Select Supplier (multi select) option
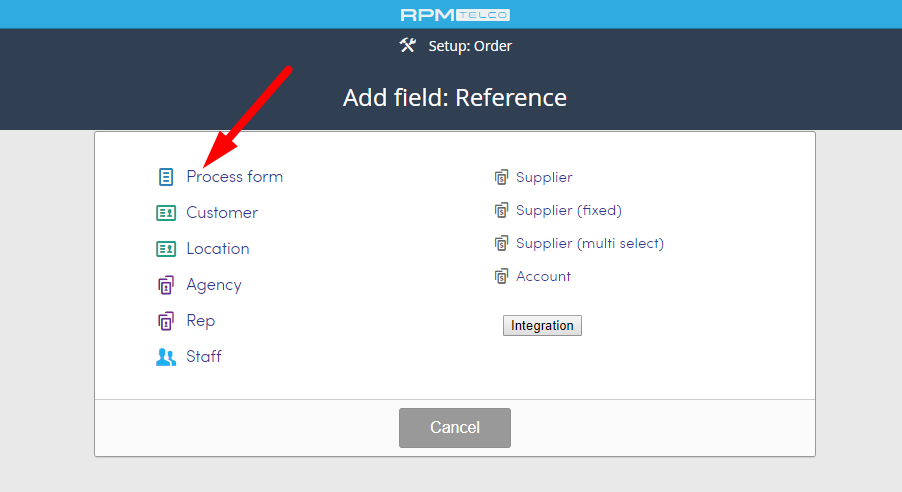The height and width of the screenshot is (492, 902). click(590, 243)
